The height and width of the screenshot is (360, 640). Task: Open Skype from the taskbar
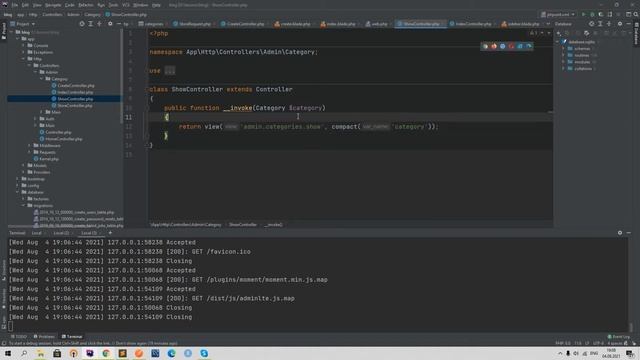tap(204, 353)
